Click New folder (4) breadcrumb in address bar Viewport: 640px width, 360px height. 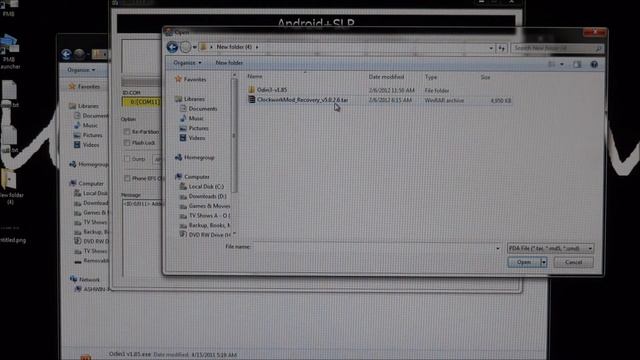(234, 47)
